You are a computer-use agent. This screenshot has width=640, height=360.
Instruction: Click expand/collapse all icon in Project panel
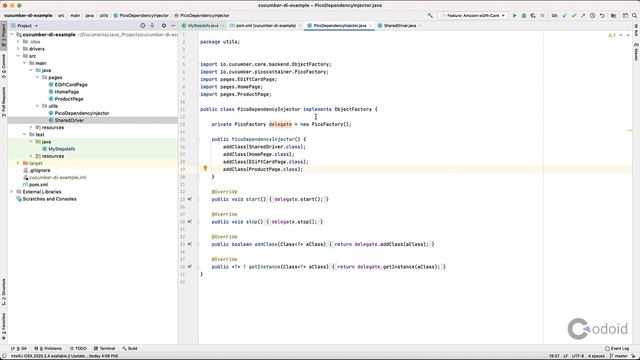pos(152,25)
